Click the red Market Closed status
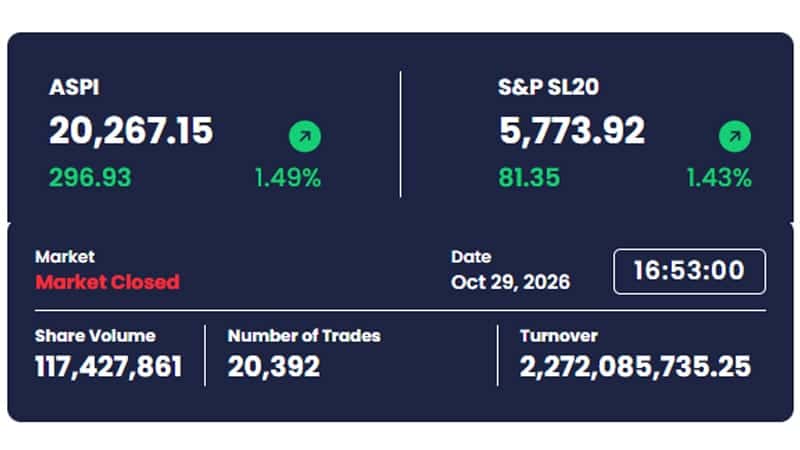800x450 pixels. (x=108, y=282)
